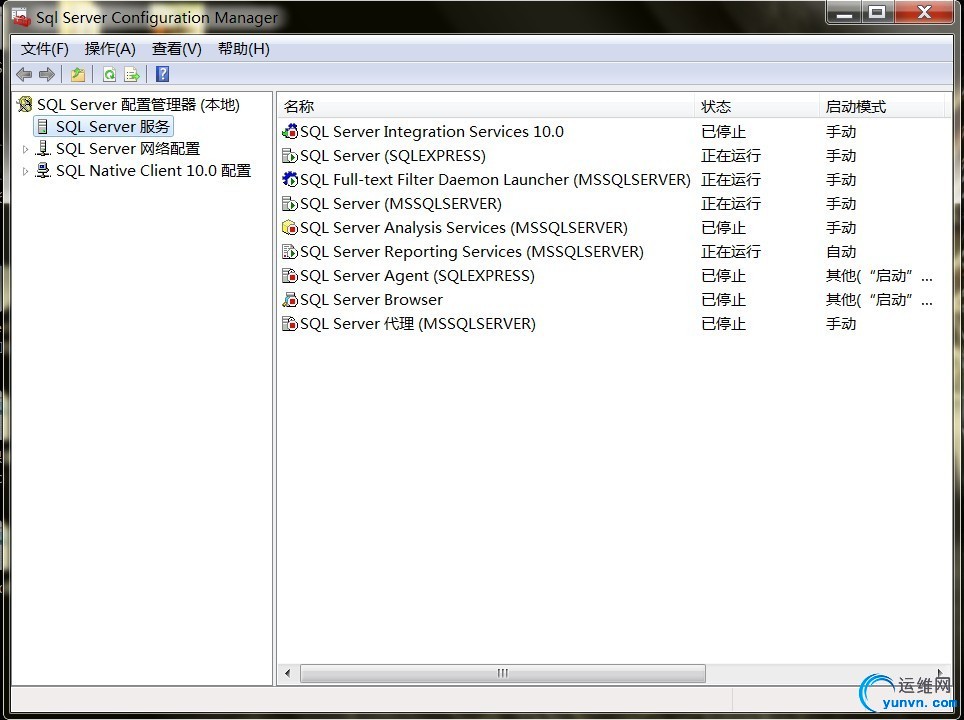Click the SQL Server Analysis Services stopped service icon
Image resolution: width=964 pixels, height=720 pixels.
[290, 227]
